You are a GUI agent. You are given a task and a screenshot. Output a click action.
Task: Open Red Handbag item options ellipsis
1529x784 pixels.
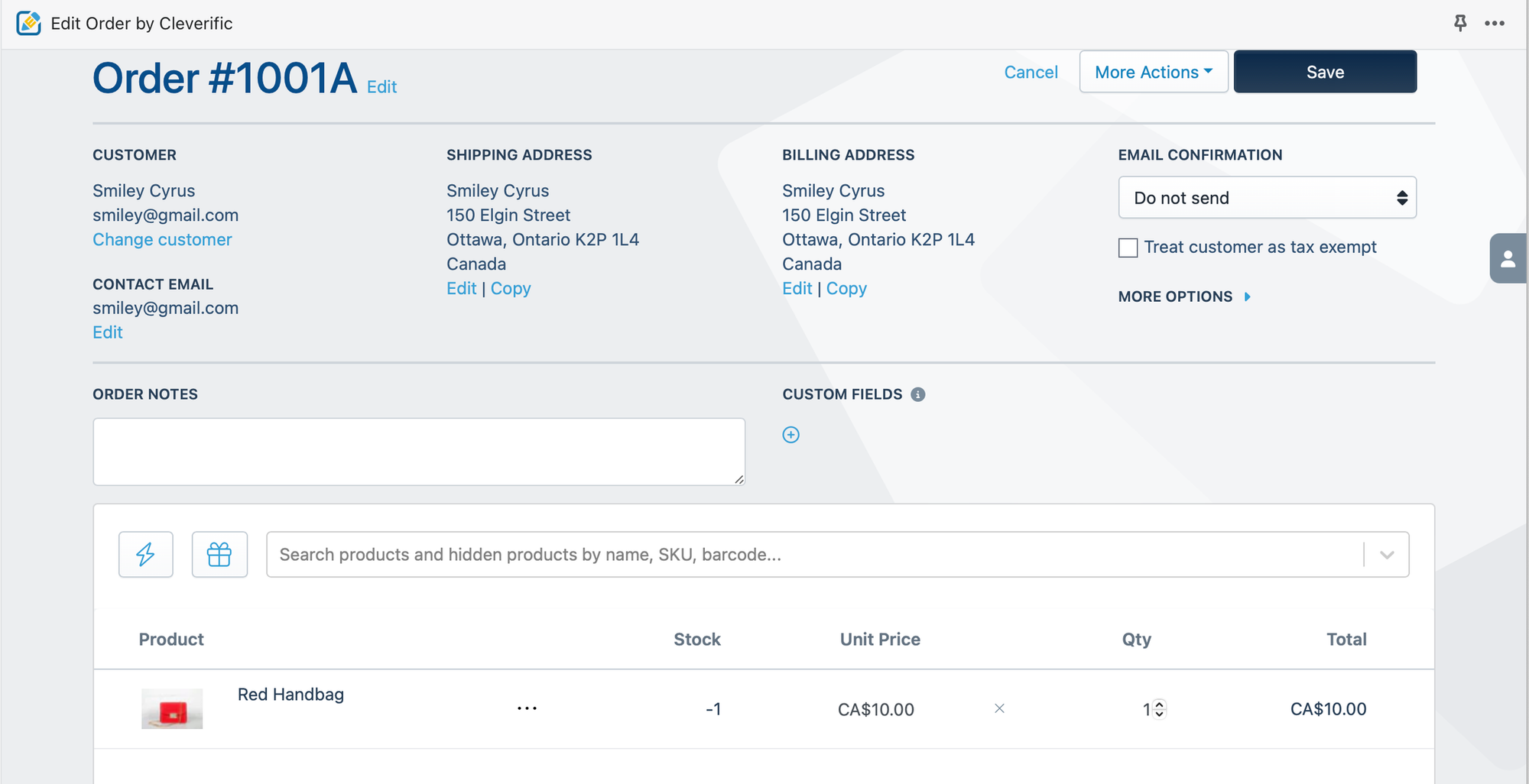tap(527, 708)
